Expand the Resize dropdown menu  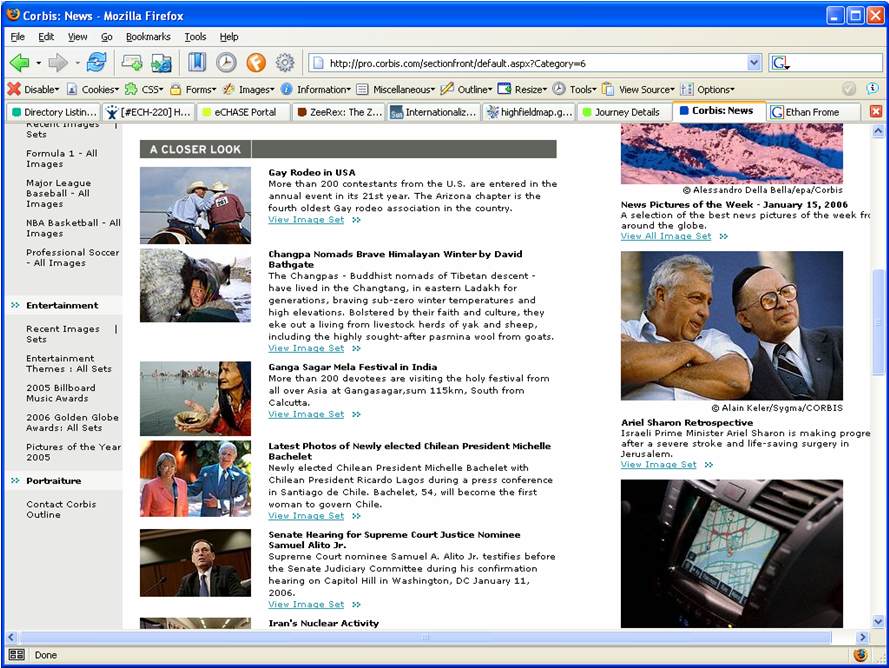524,89
